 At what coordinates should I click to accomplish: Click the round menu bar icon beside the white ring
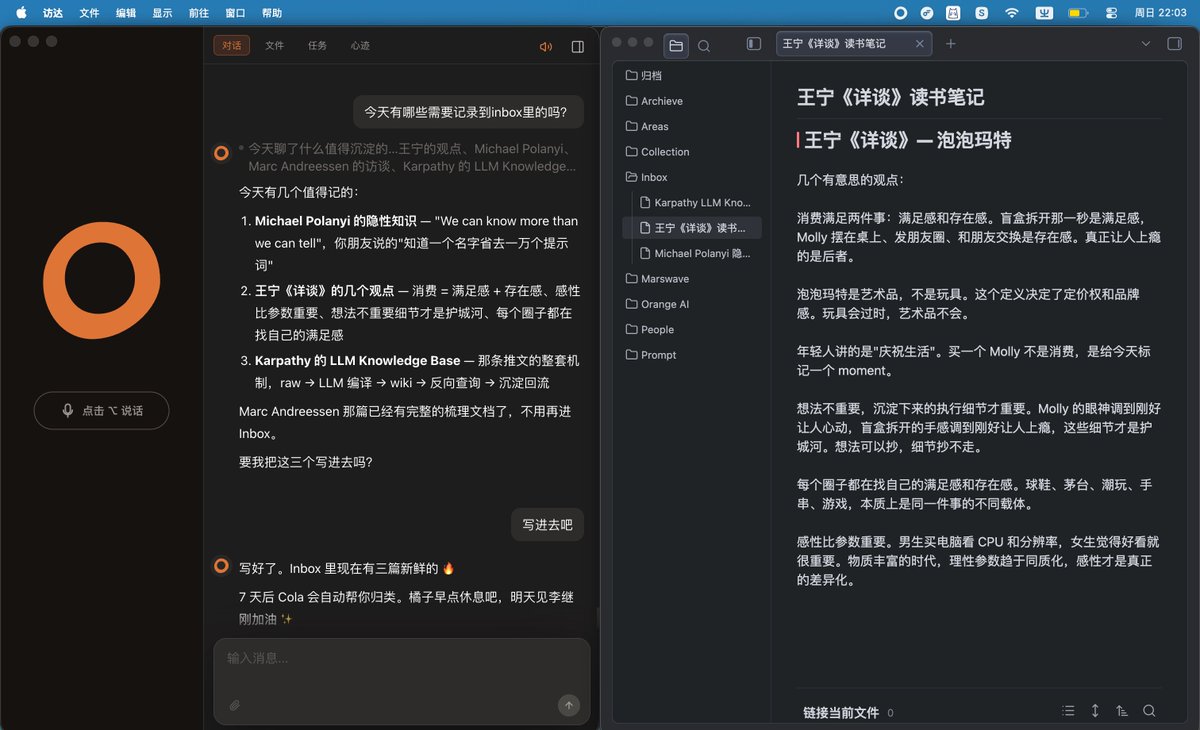click(x=927, y=13)
